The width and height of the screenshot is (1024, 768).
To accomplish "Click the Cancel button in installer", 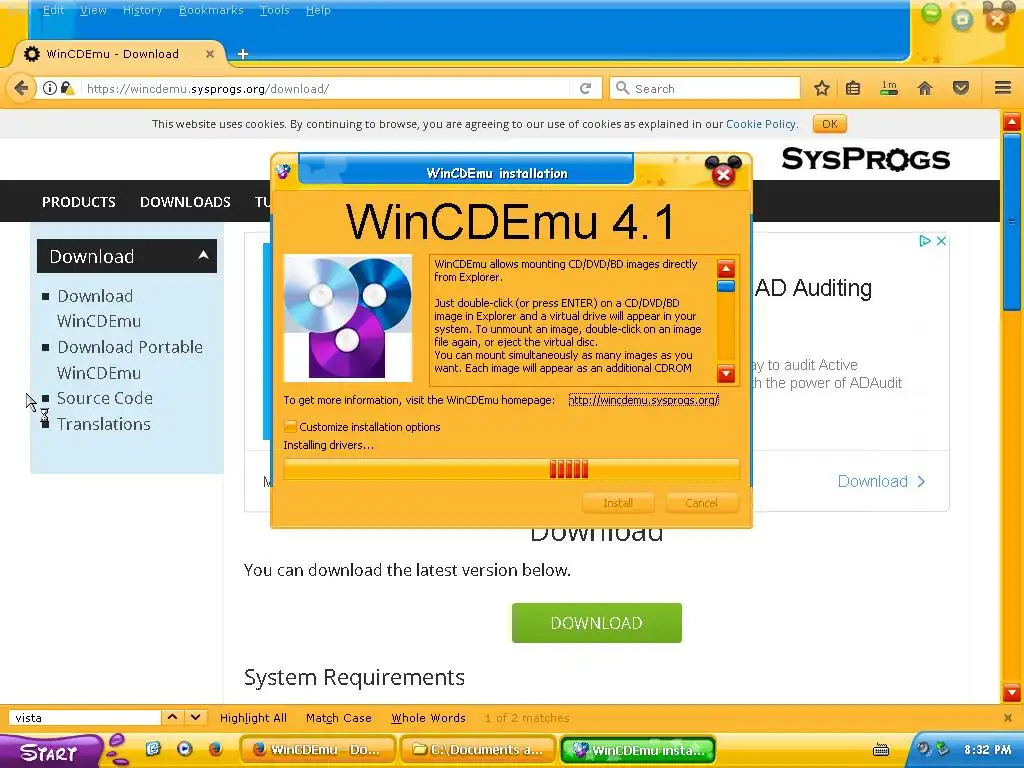I will point(702,503).
